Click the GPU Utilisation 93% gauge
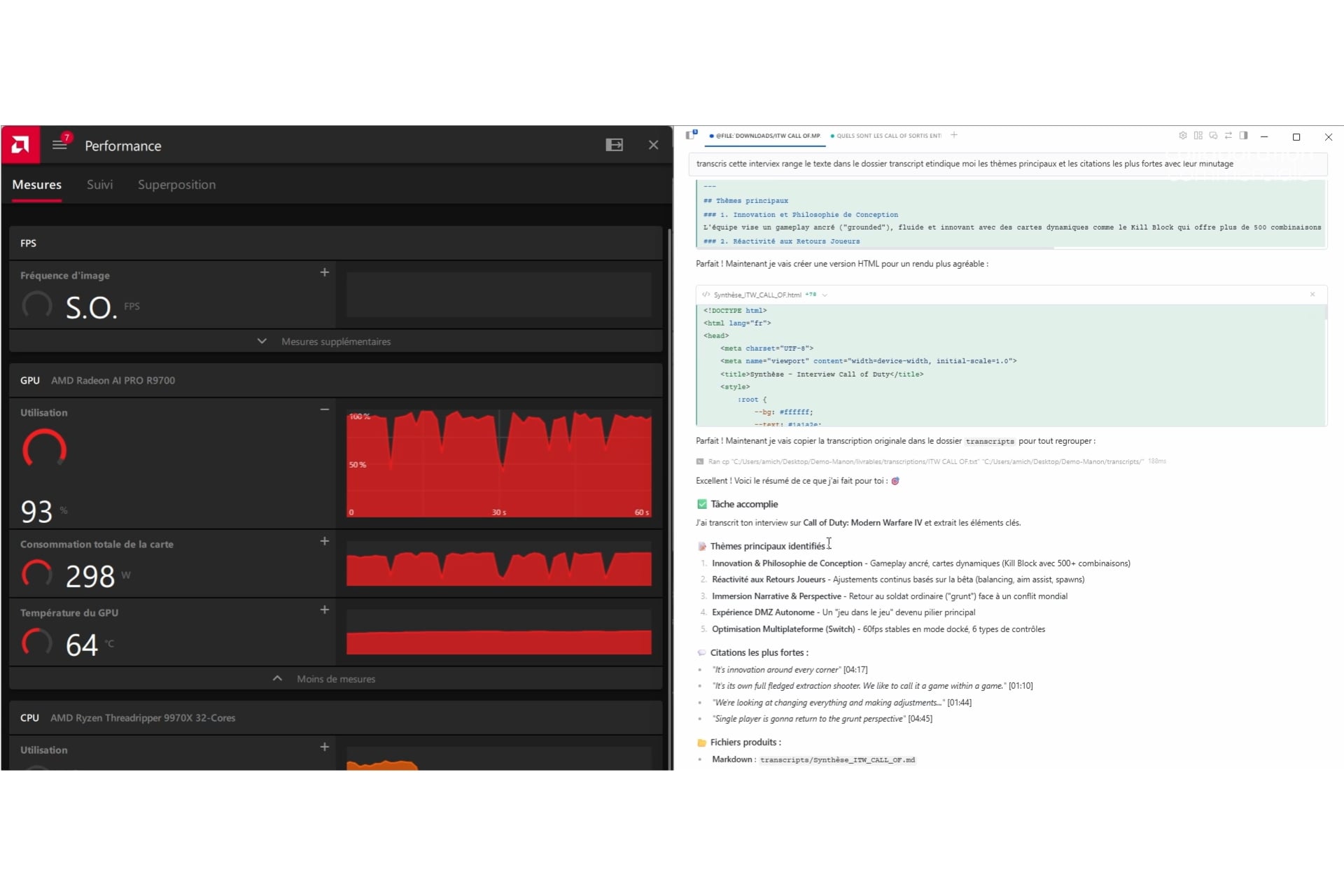Screen dimensions: 1344x896 pyautogui.click(x=45, y=449)
